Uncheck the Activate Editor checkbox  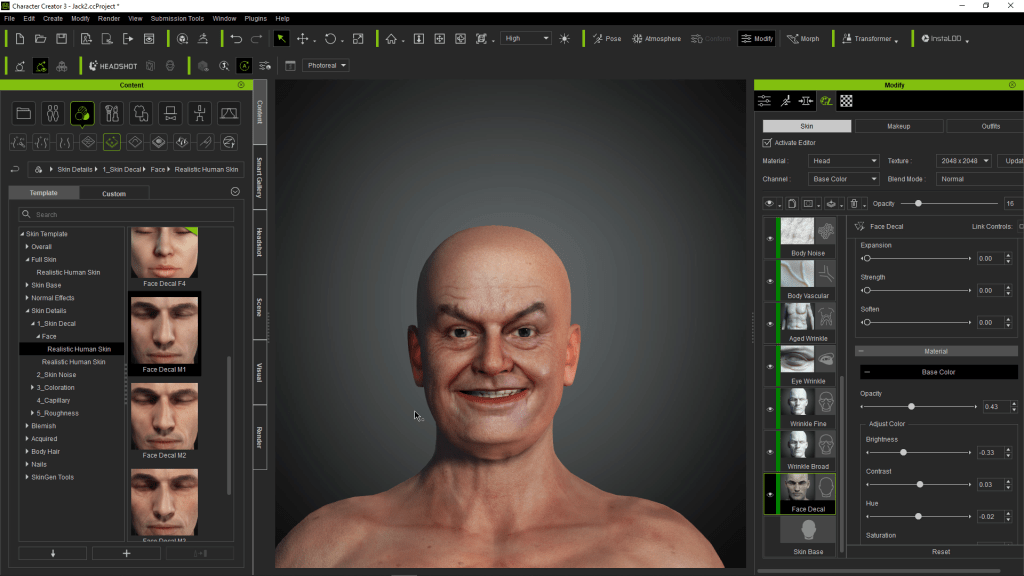pyautogui.click(x=767, y=143)
